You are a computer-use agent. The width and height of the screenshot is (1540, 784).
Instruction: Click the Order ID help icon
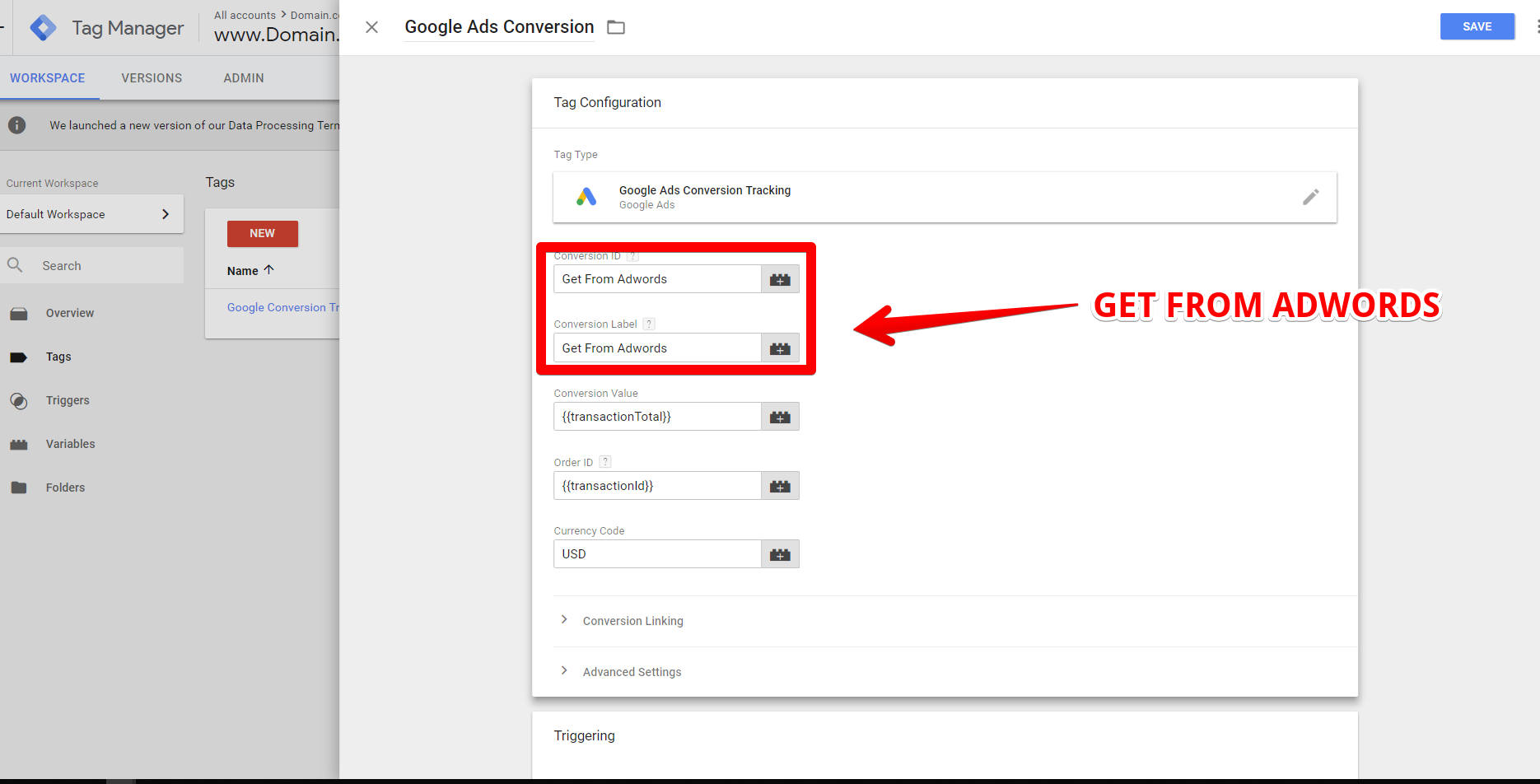pos(605,462)
